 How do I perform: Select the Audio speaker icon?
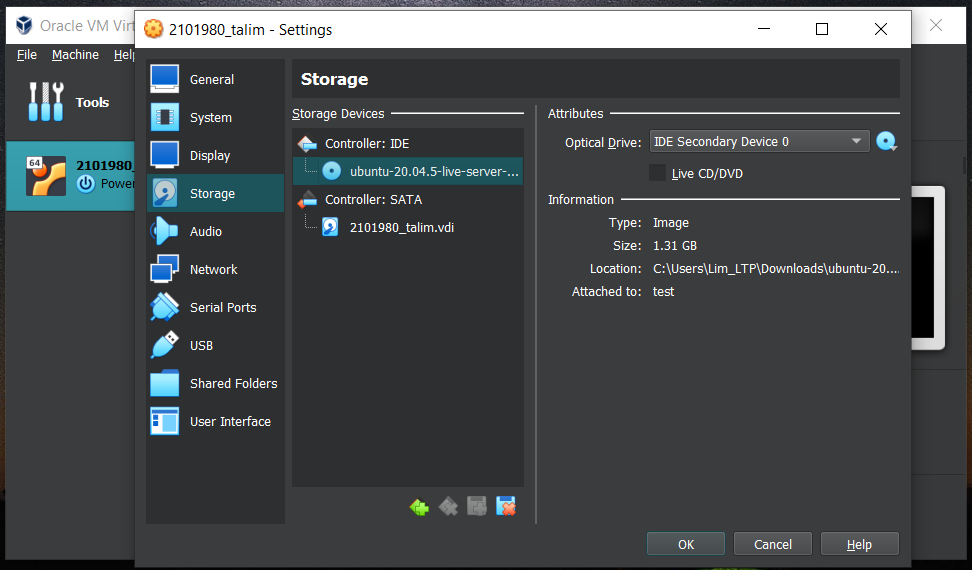164,232
